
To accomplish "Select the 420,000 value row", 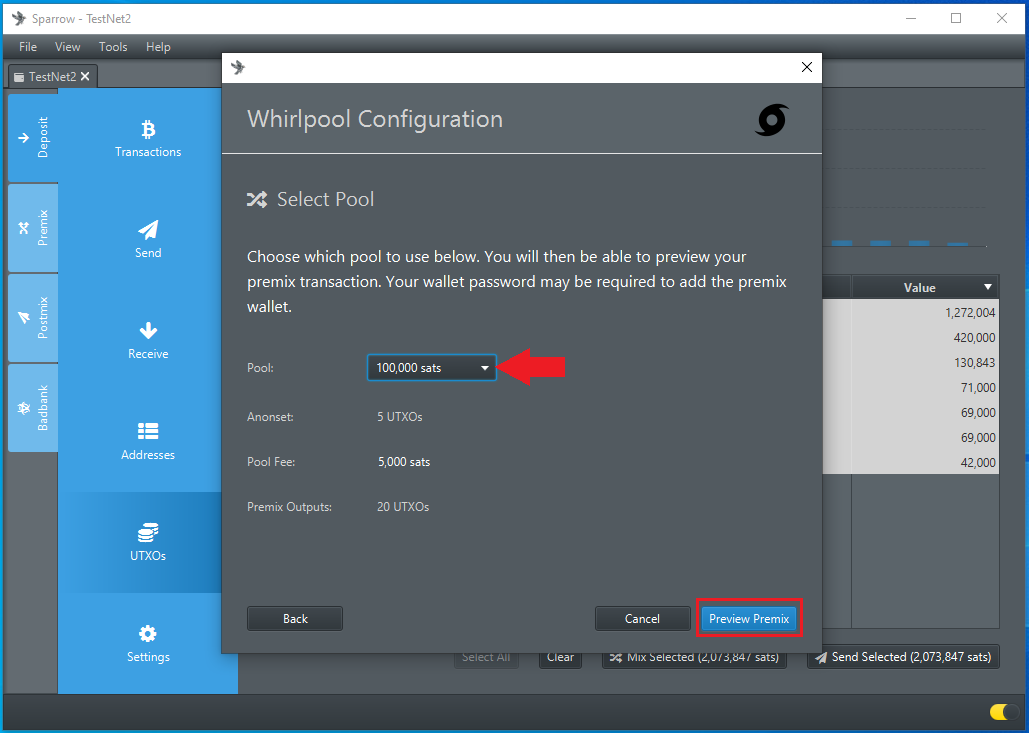I will click(911, 337).
